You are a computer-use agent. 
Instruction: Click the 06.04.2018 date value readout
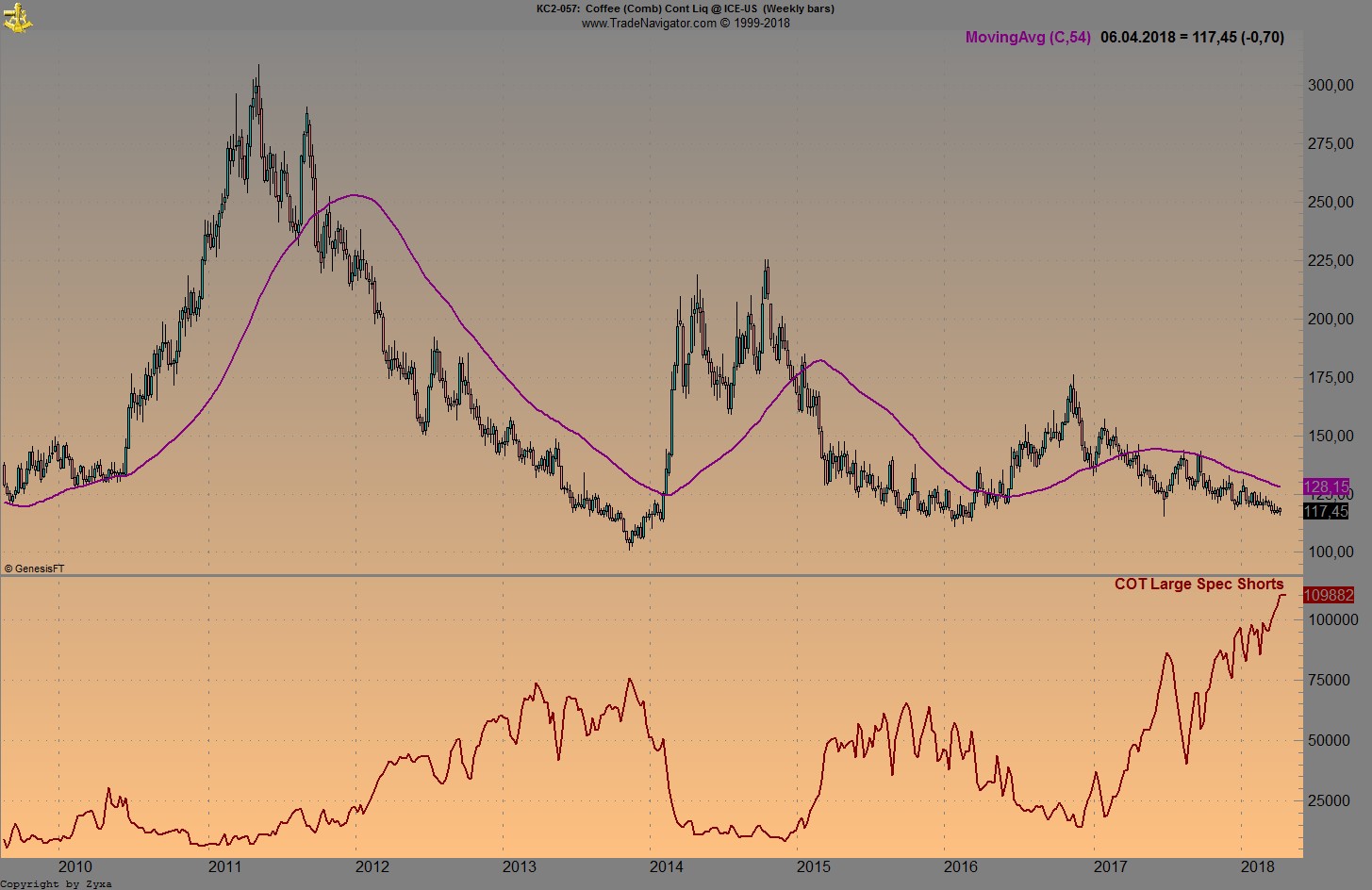1137,38
